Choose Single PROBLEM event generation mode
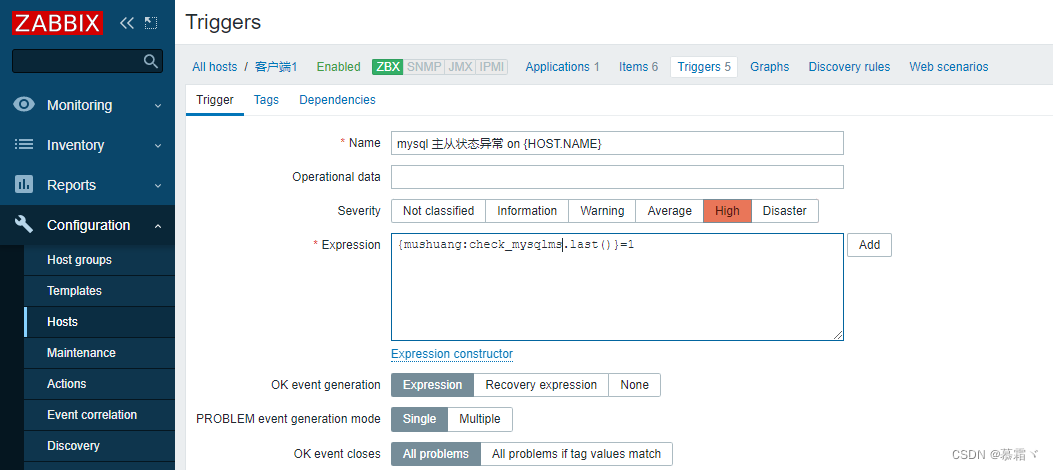Viewport: 1053px width, 470px height. [x=419, y=419]
